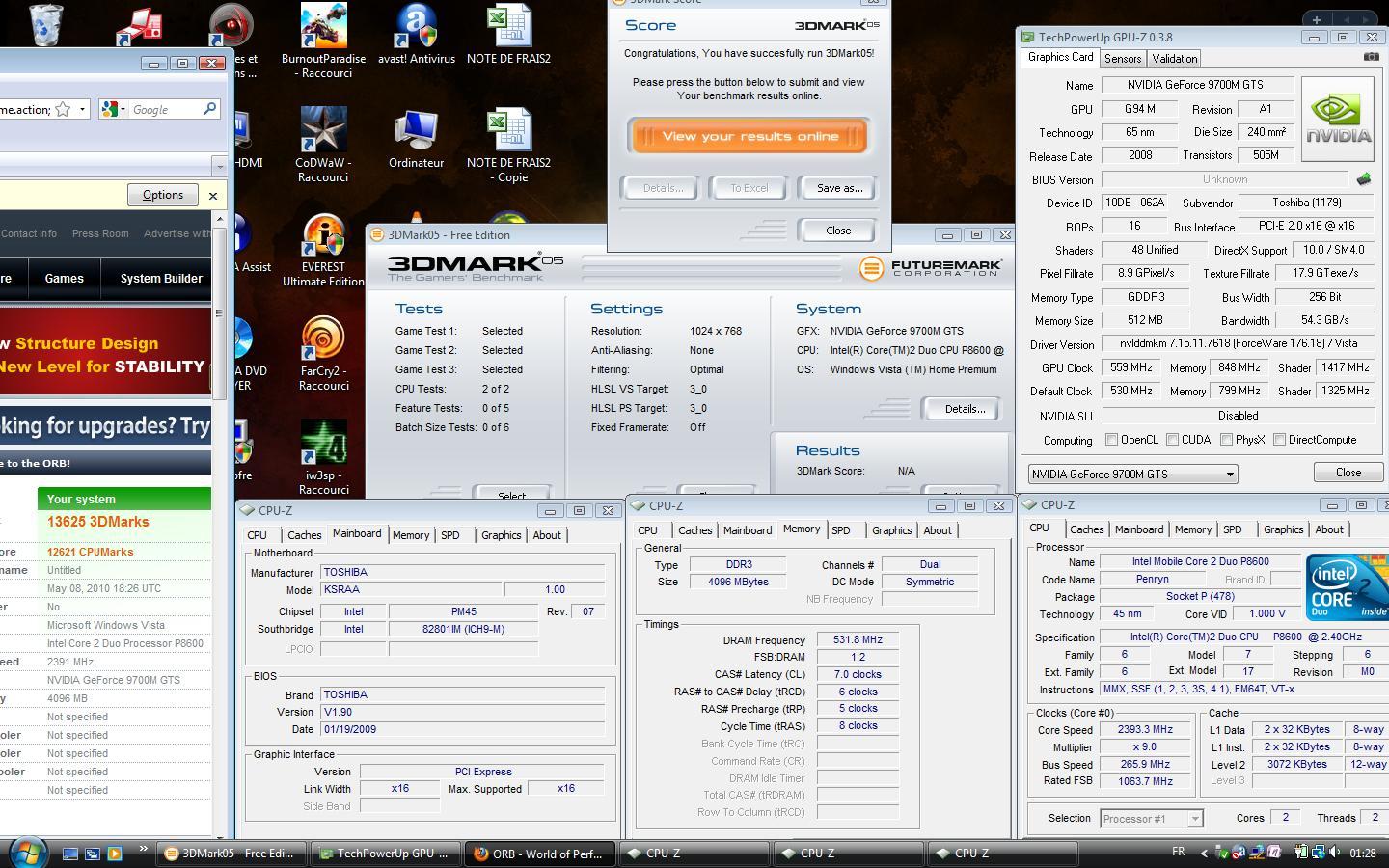Open Games link on the ORB webpage
Screen dimensions: 1389x868
64,279
